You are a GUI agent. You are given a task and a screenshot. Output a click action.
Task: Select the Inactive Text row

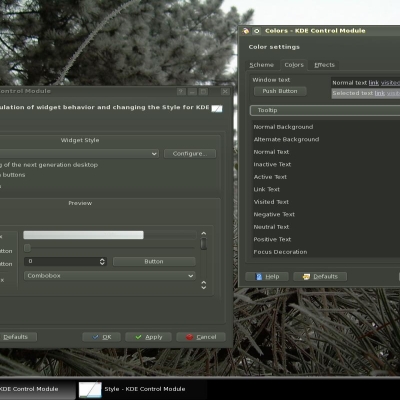point(326,164)
